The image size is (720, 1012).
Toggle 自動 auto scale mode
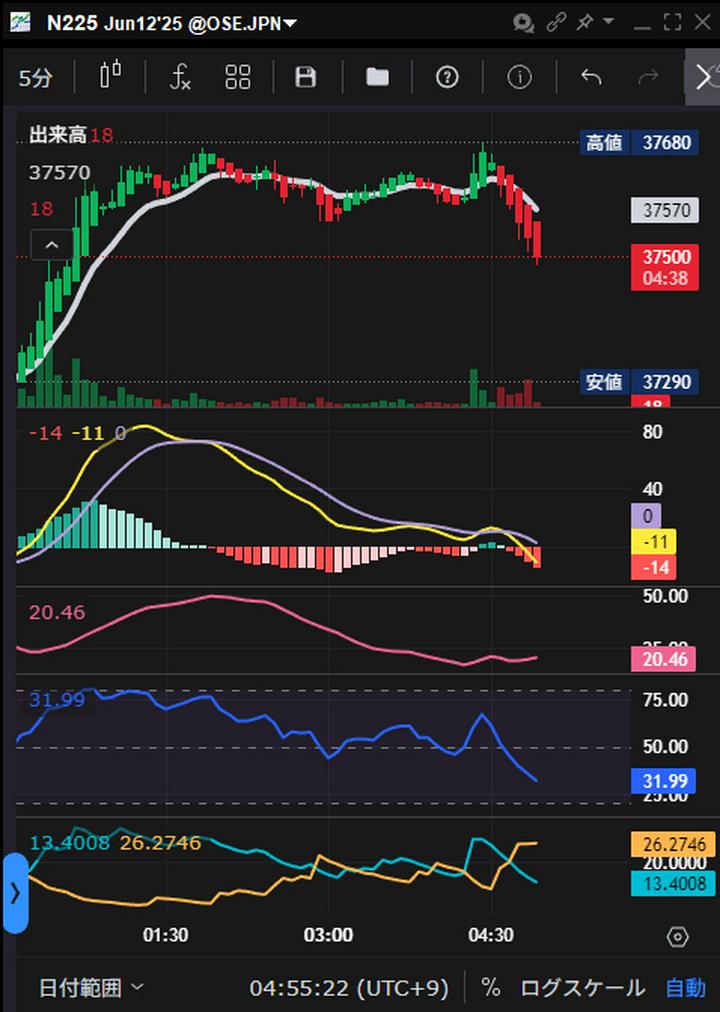pos(685,988)
